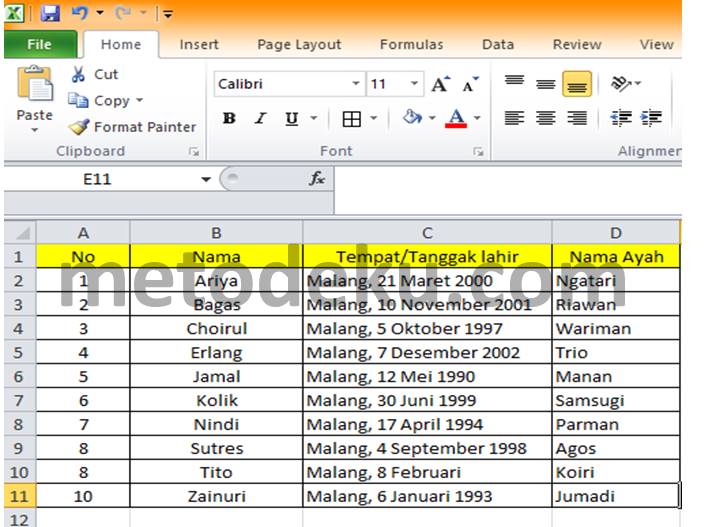Switch to the Page Layout tab
Image resolution: width=707 pixels, height=527 pixels.
[x=299, y=45]
